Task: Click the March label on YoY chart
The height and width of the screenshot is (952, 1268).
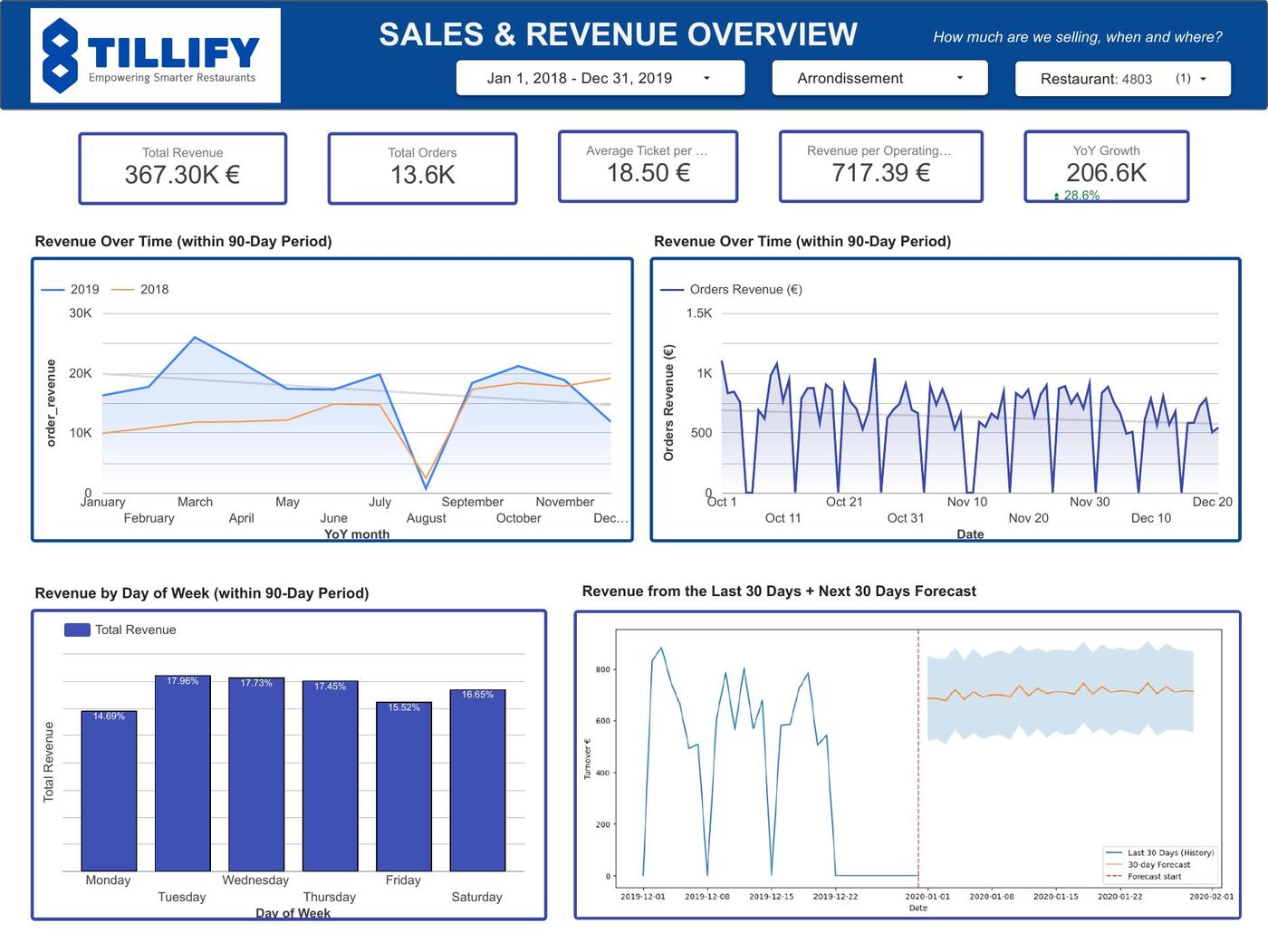Action: [x=195, y=502]
